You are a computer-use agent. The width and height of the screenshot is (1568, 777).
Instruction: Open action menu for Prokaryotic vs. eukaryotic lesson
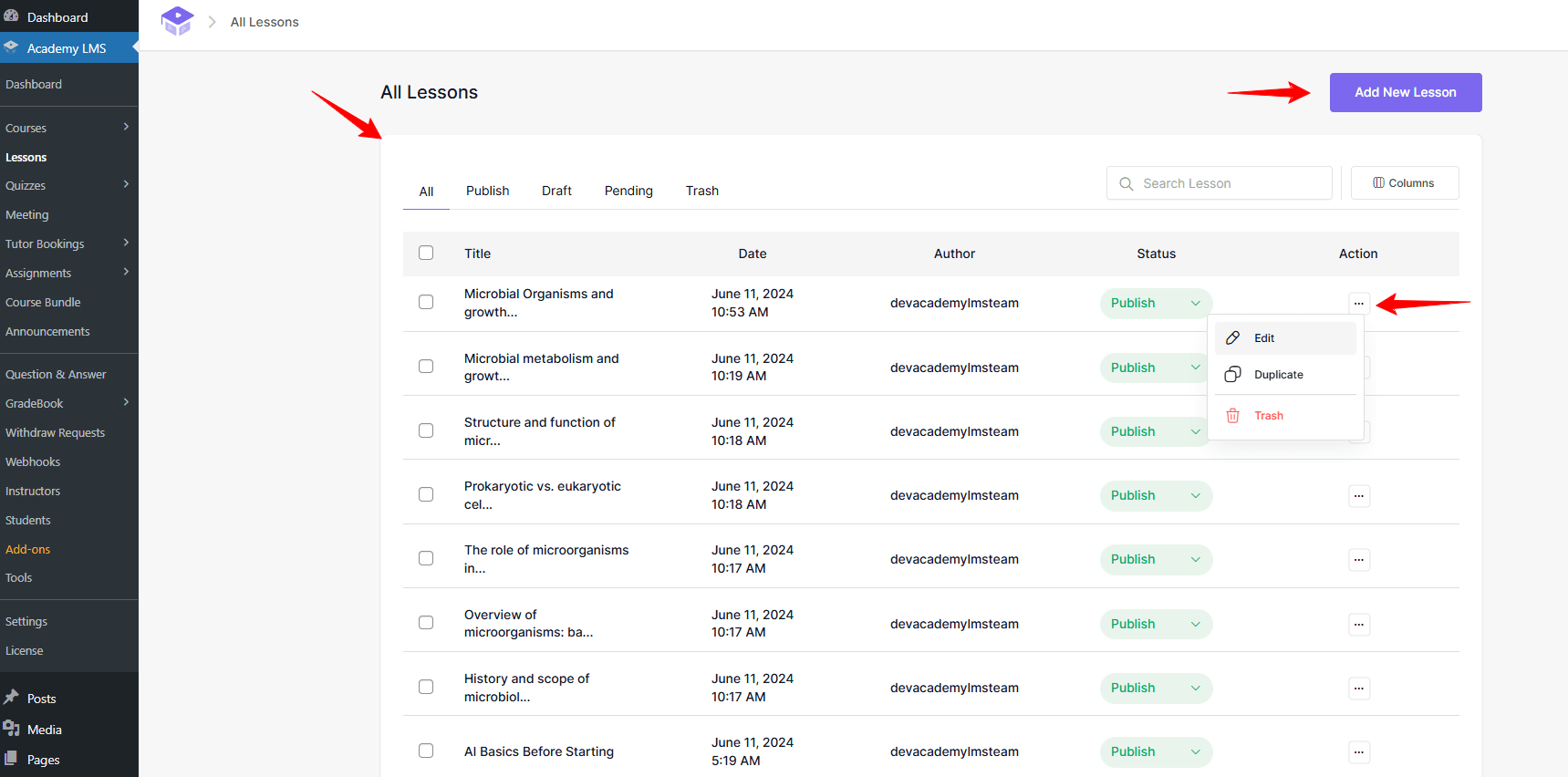pos(1358,496)
